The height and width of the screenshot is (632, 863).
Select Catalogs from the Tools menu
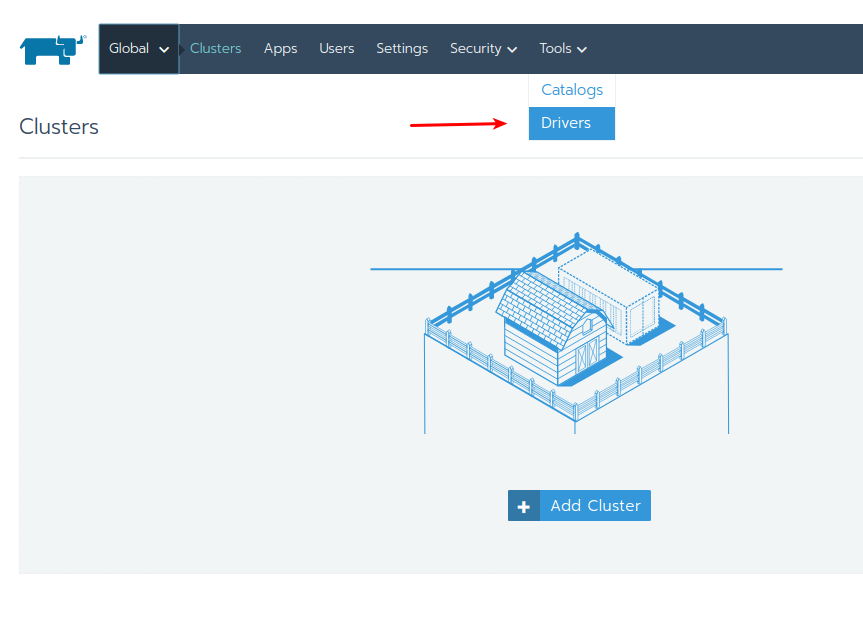[571, 89]
